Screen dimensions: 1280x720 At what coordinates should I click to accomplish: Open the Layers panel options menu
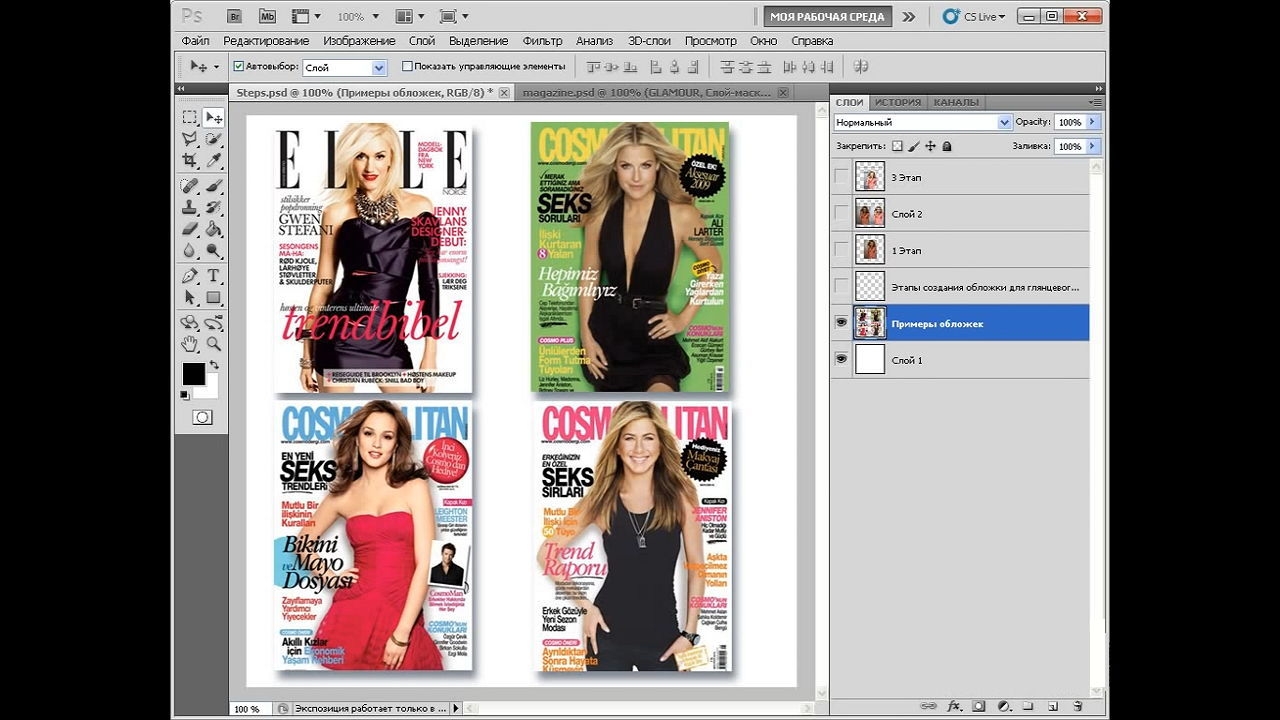coord(1095,102)
